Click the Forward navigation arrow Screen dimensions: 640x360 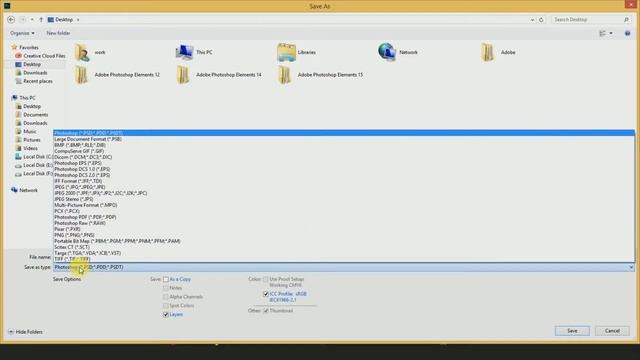point(22,20)
